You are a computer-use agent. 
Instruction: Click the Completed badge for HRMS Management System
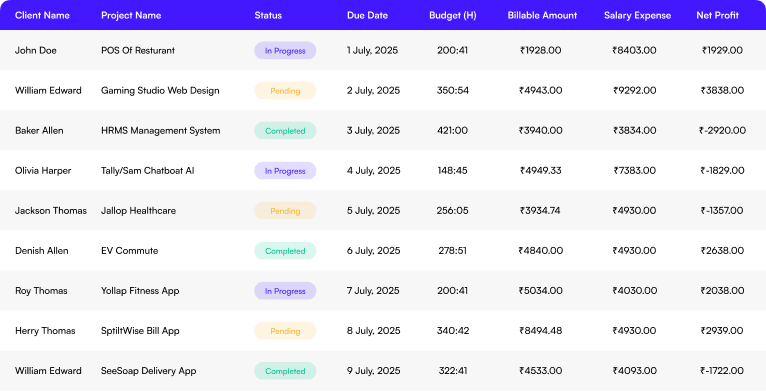tap(285, 130)
